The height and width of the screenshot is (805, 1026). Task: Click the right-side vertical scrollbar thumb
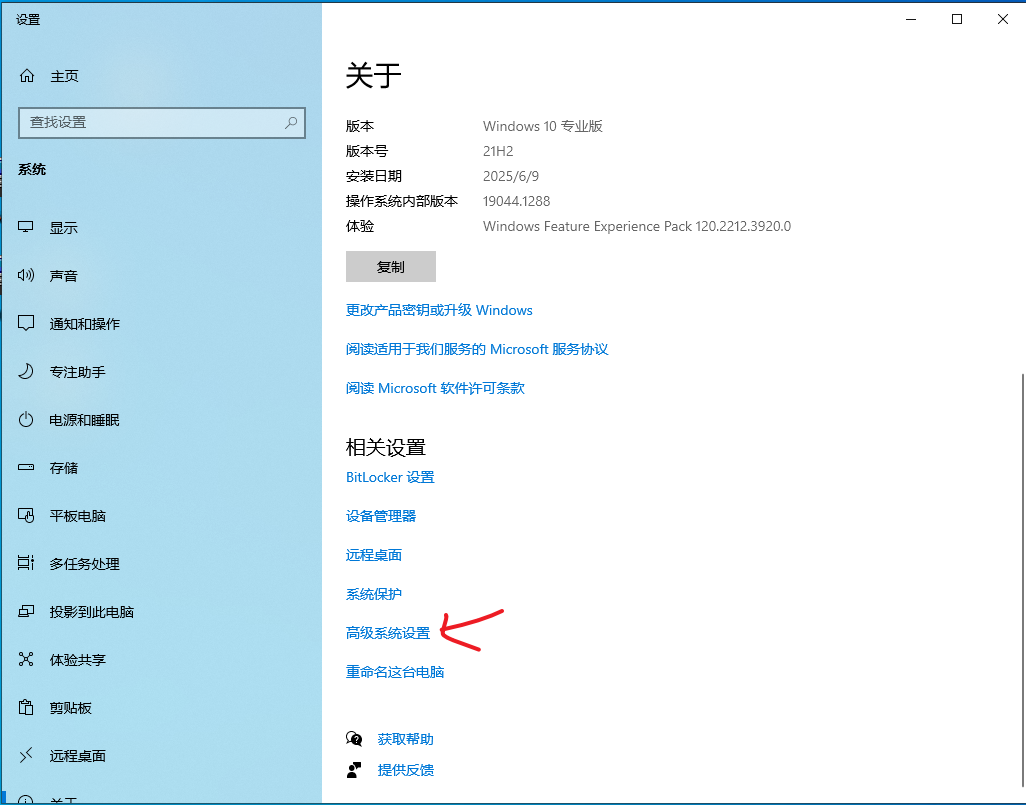(1022, 581)
